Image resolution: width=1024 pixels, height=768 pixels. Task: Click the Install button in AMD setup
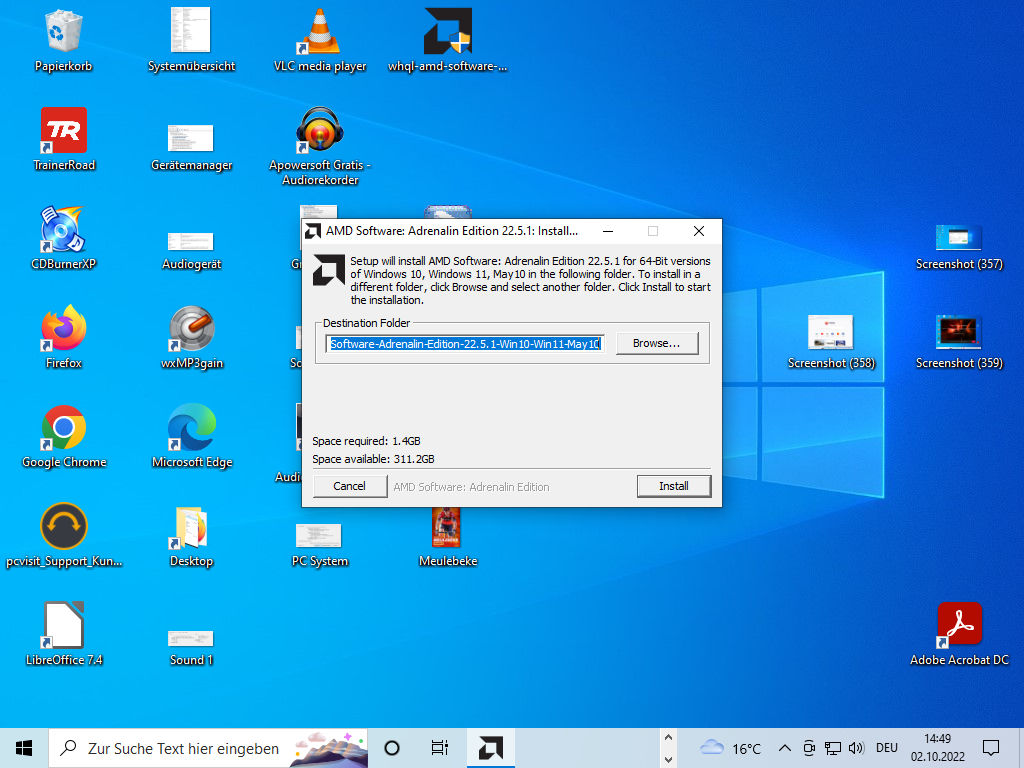(x=674, y=486)
